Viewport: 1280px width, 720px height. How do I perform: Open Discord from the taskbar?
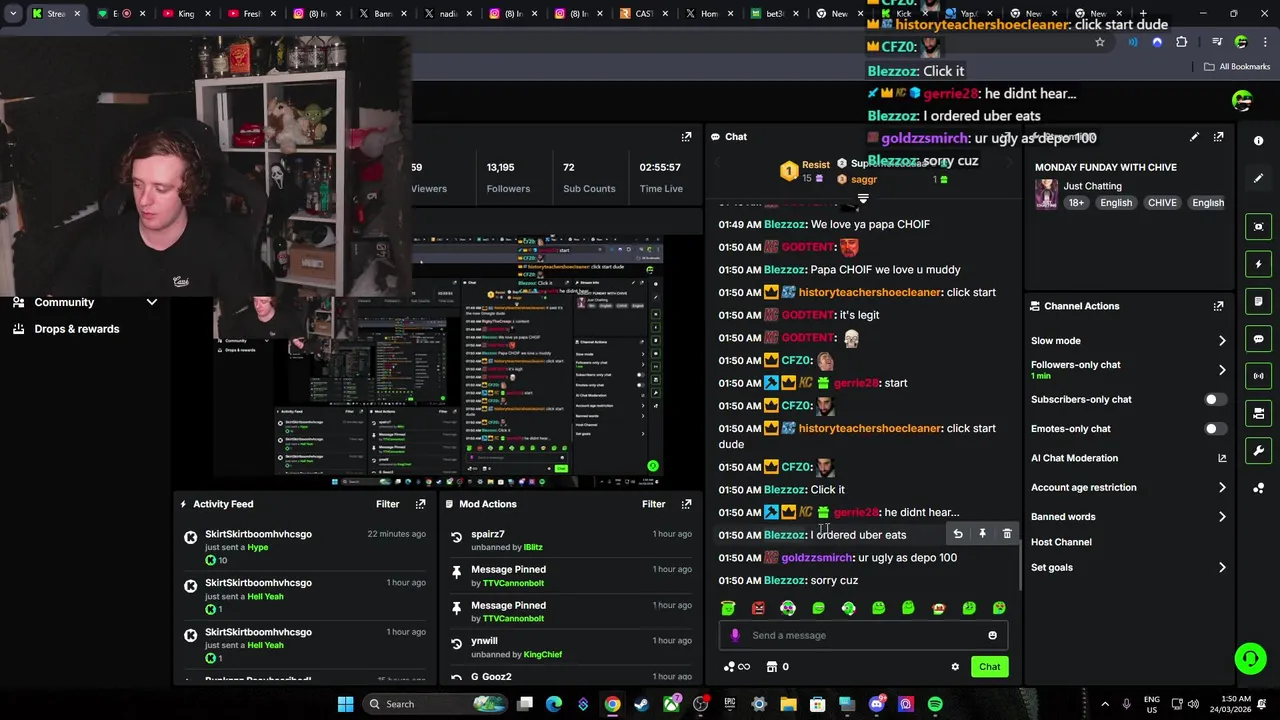(x=877, y=704)
